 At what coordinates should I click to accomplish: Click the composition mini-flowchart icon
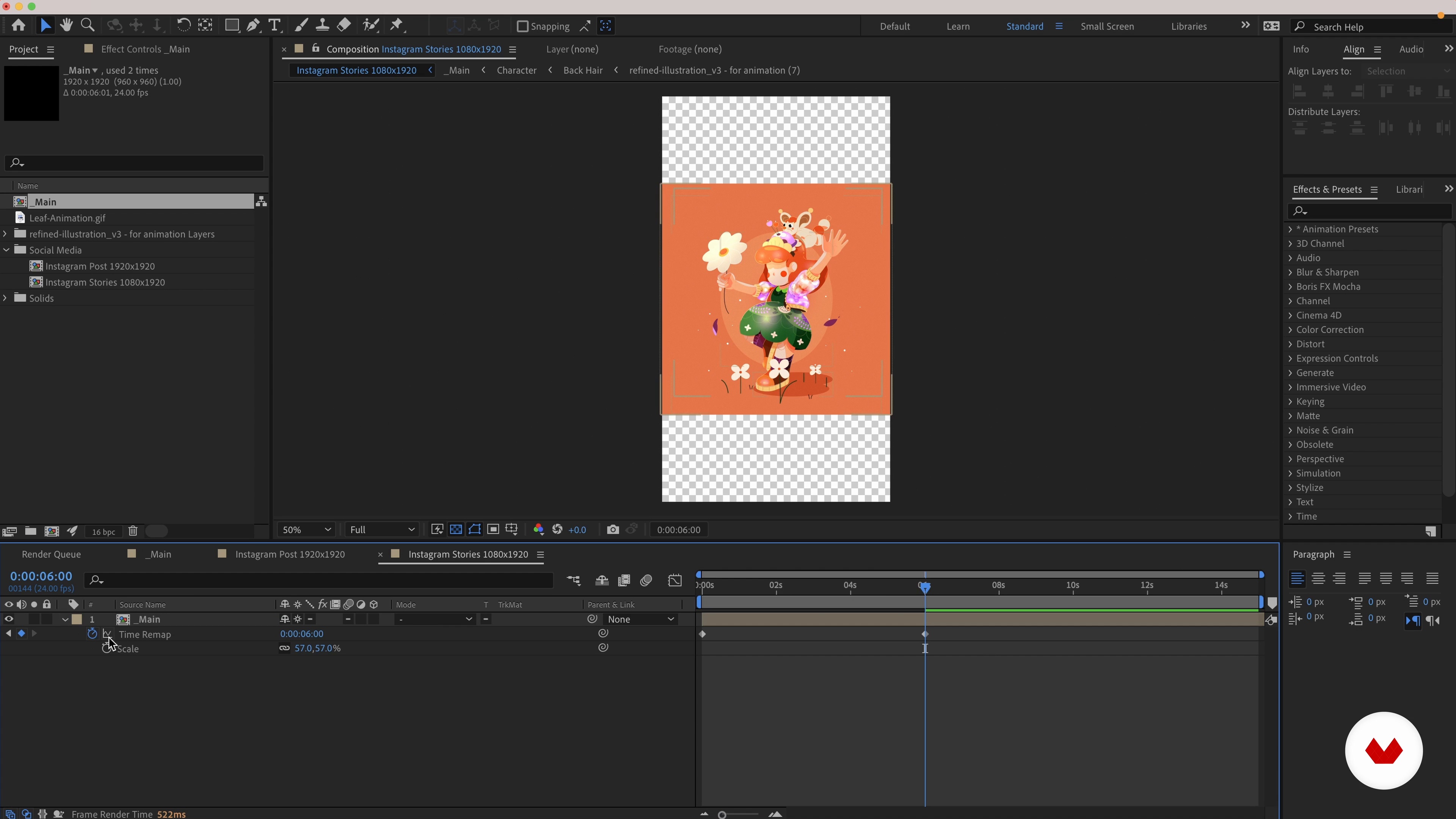(574, 581)
